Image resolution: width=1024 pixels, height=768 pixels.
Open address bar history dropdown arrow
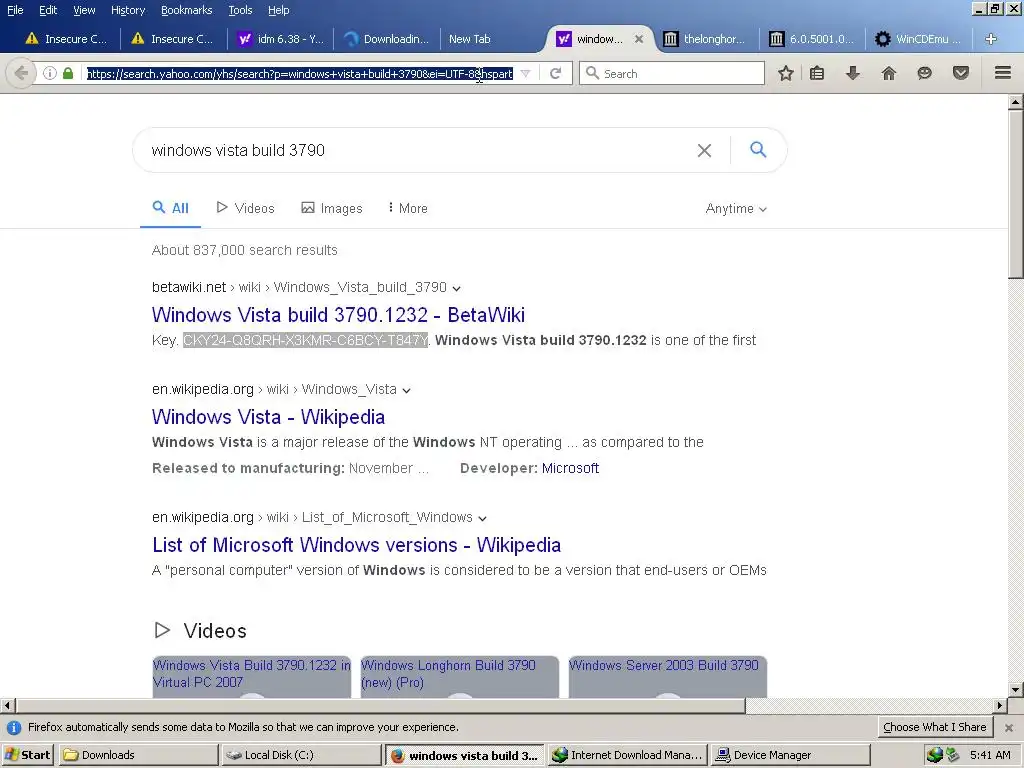pyautogui.click(x=525, y=73)
